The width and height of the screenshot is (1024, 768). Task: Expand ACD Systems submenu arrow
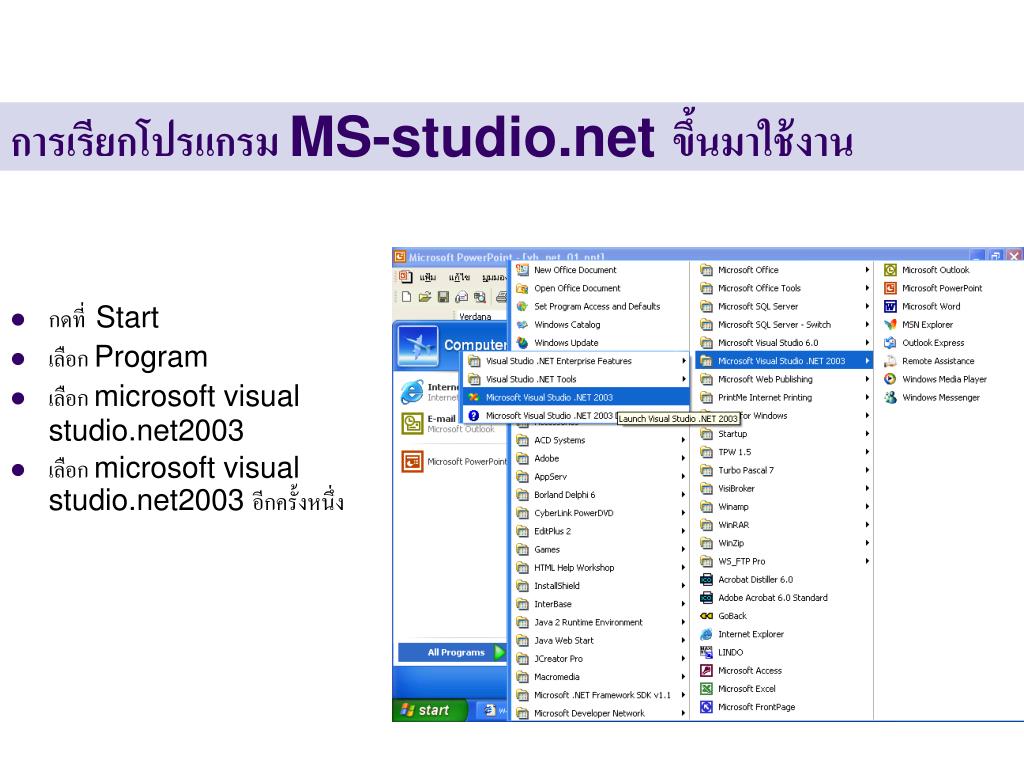[x=683, y=440]
